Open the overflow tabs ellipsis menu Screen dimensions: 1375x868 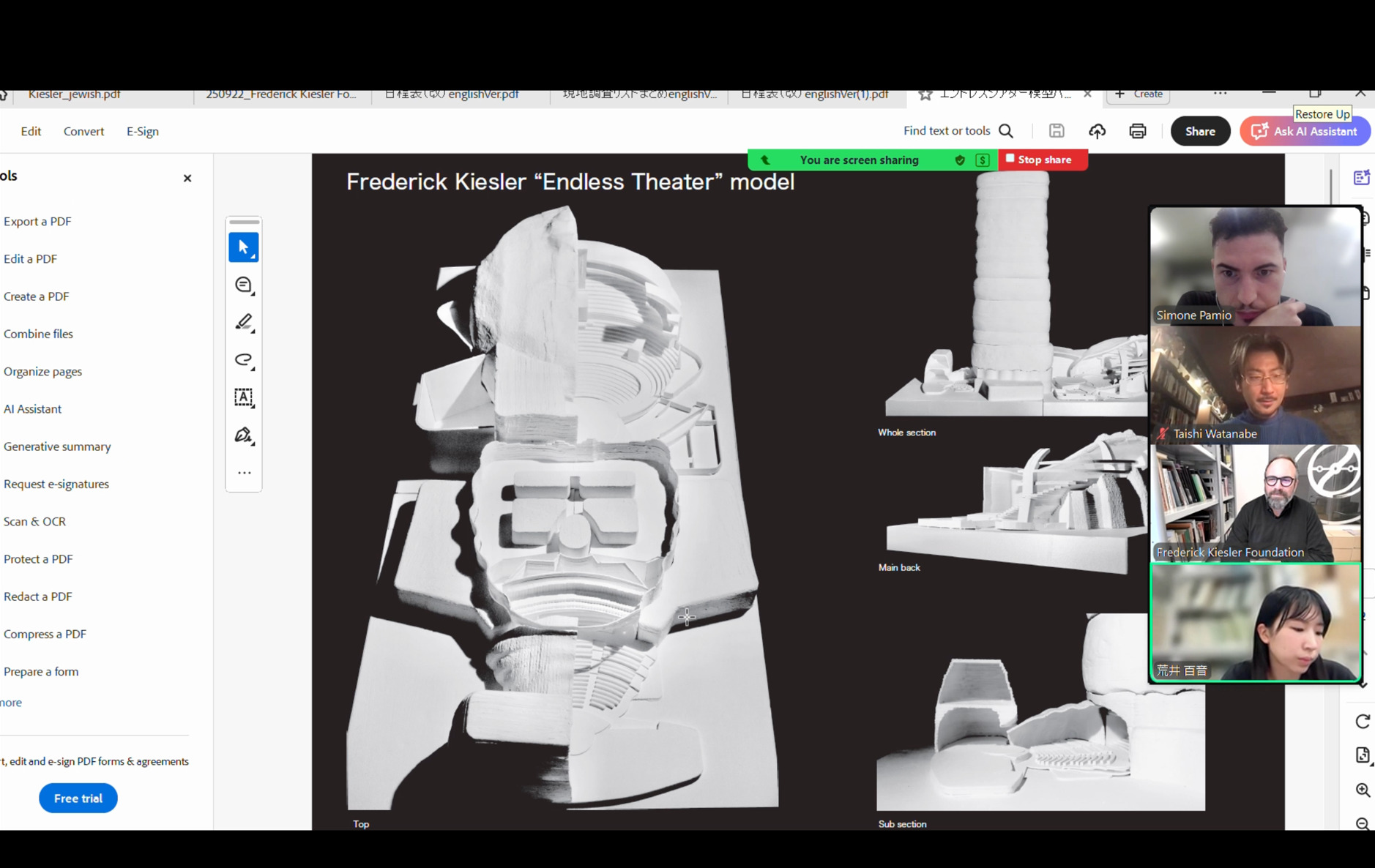[x=1220, y=94]
